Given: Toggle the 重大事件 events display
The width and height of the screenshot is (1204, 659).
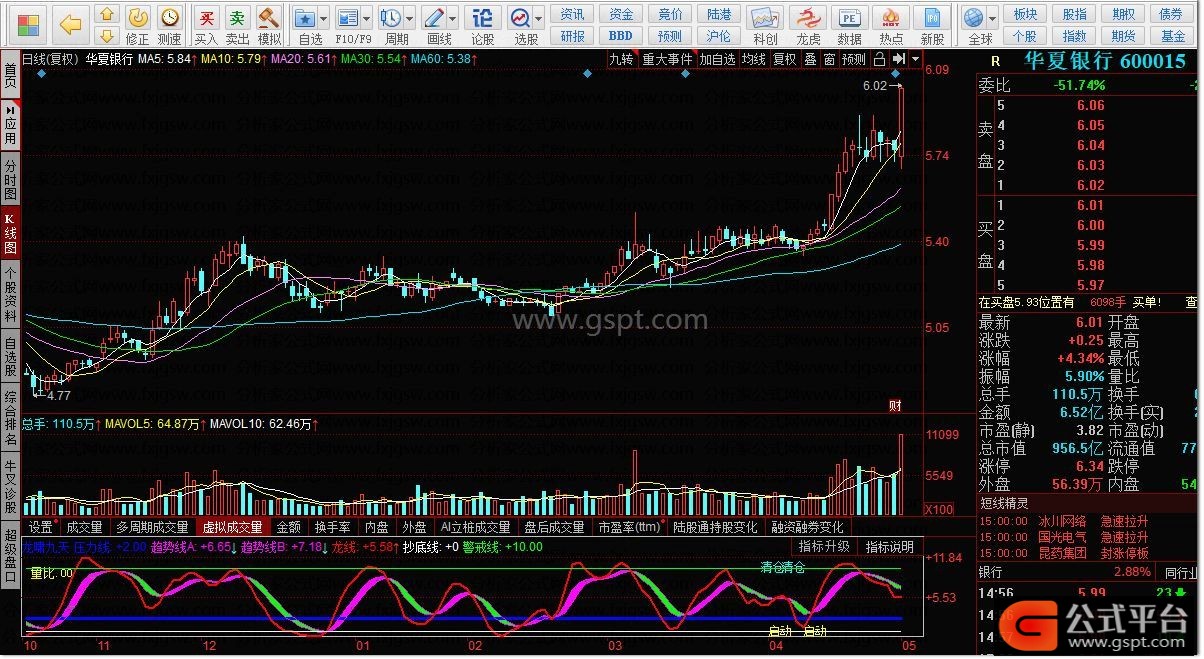Looking at the screenshot, I should 667,59.
